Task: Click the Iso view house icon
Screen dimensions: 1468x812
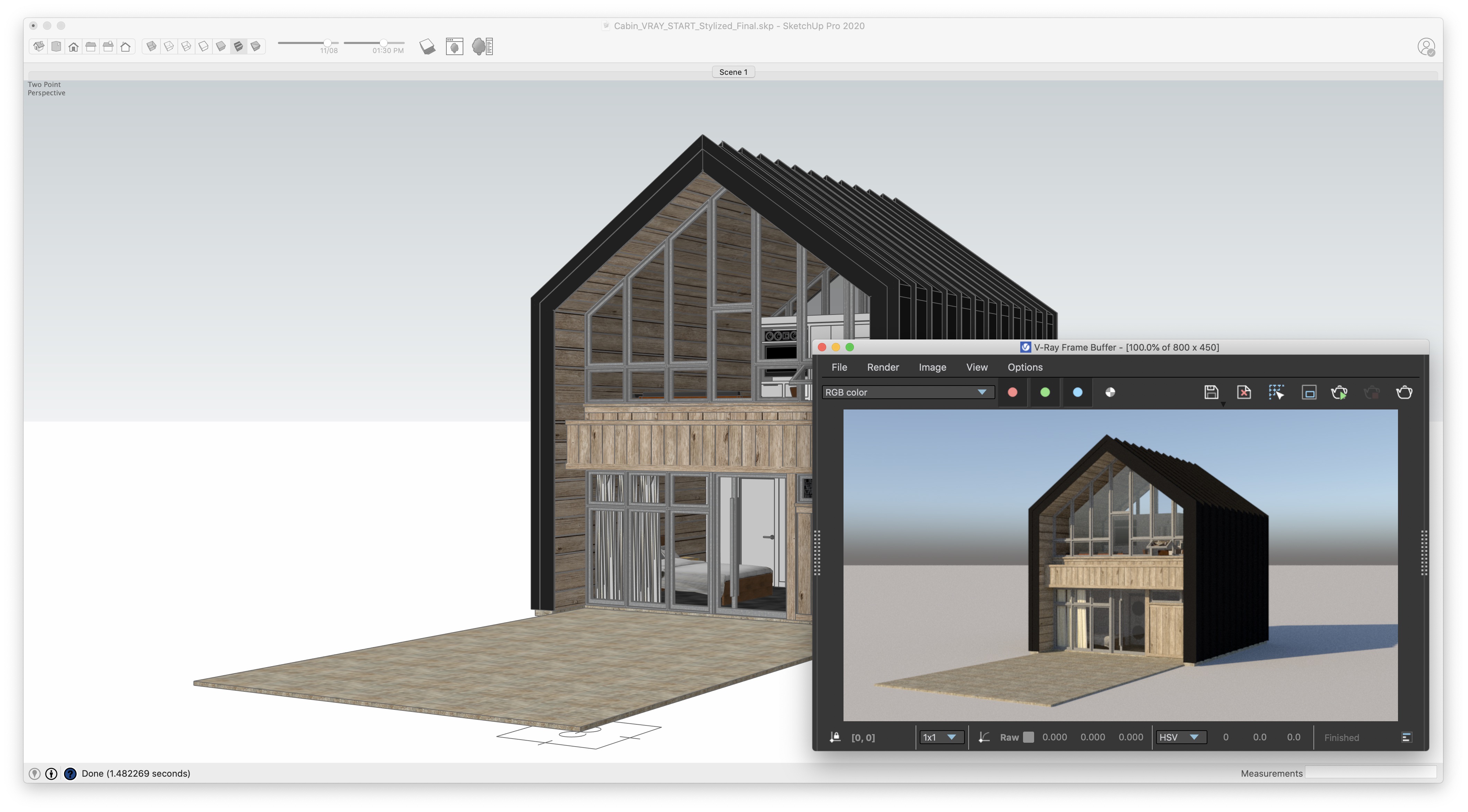Action: (x=39, y=47)
